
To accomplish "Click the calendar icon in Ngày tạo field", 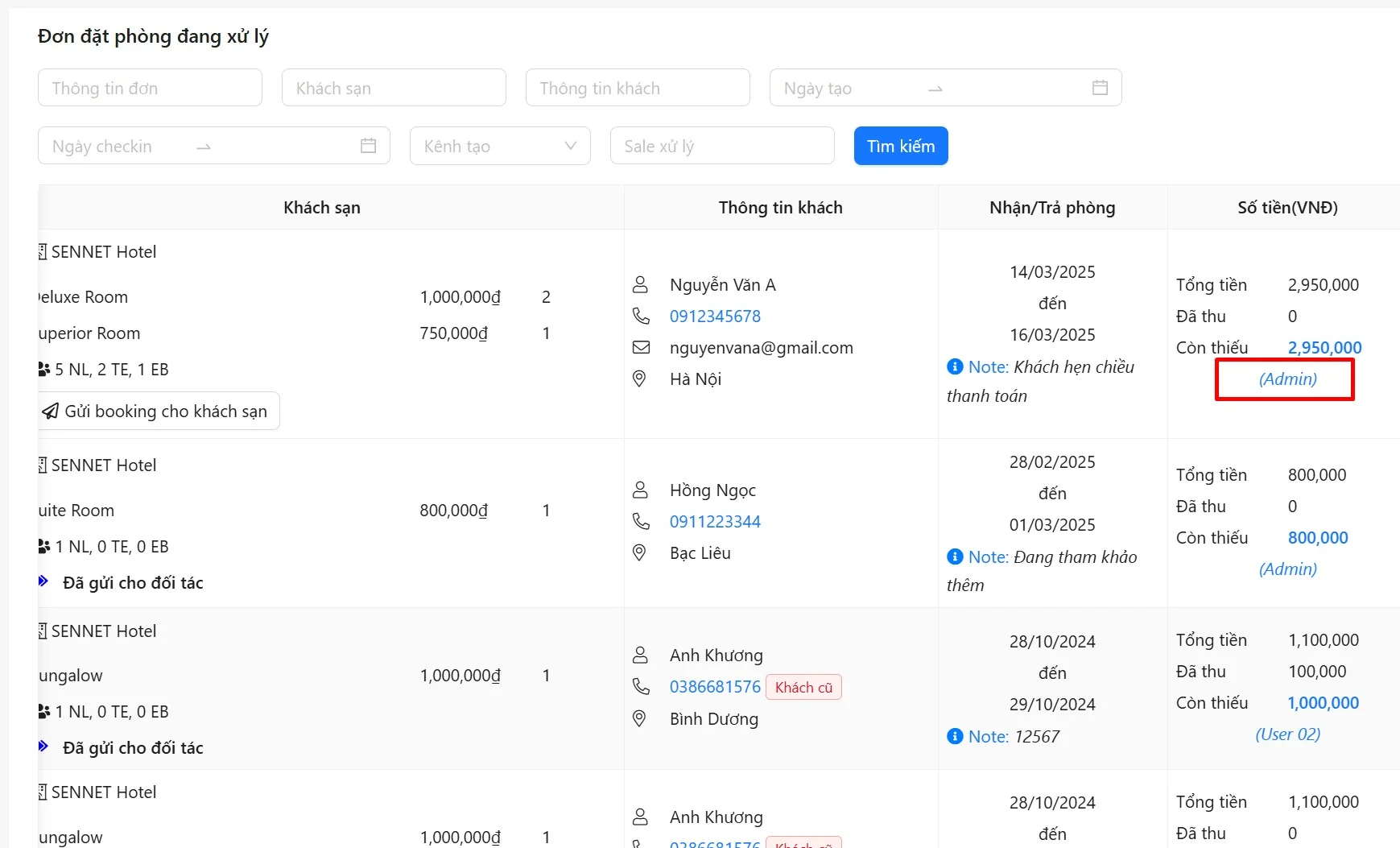I will click(1100, 88).
